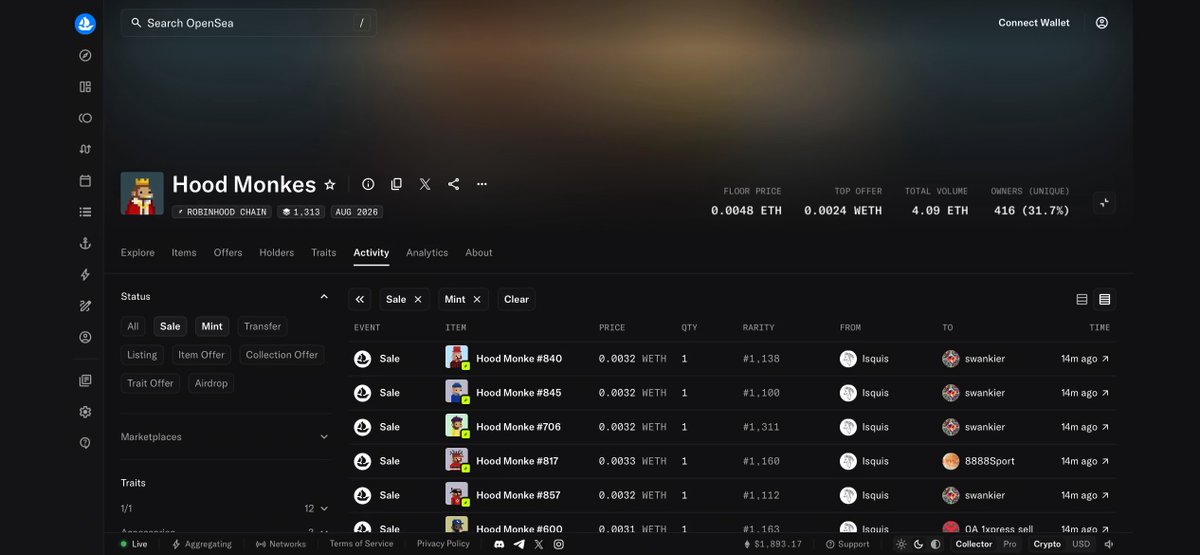Switch to the Traits tab
This screenshot has height=555, width=1200.
[x=324, y=253]
